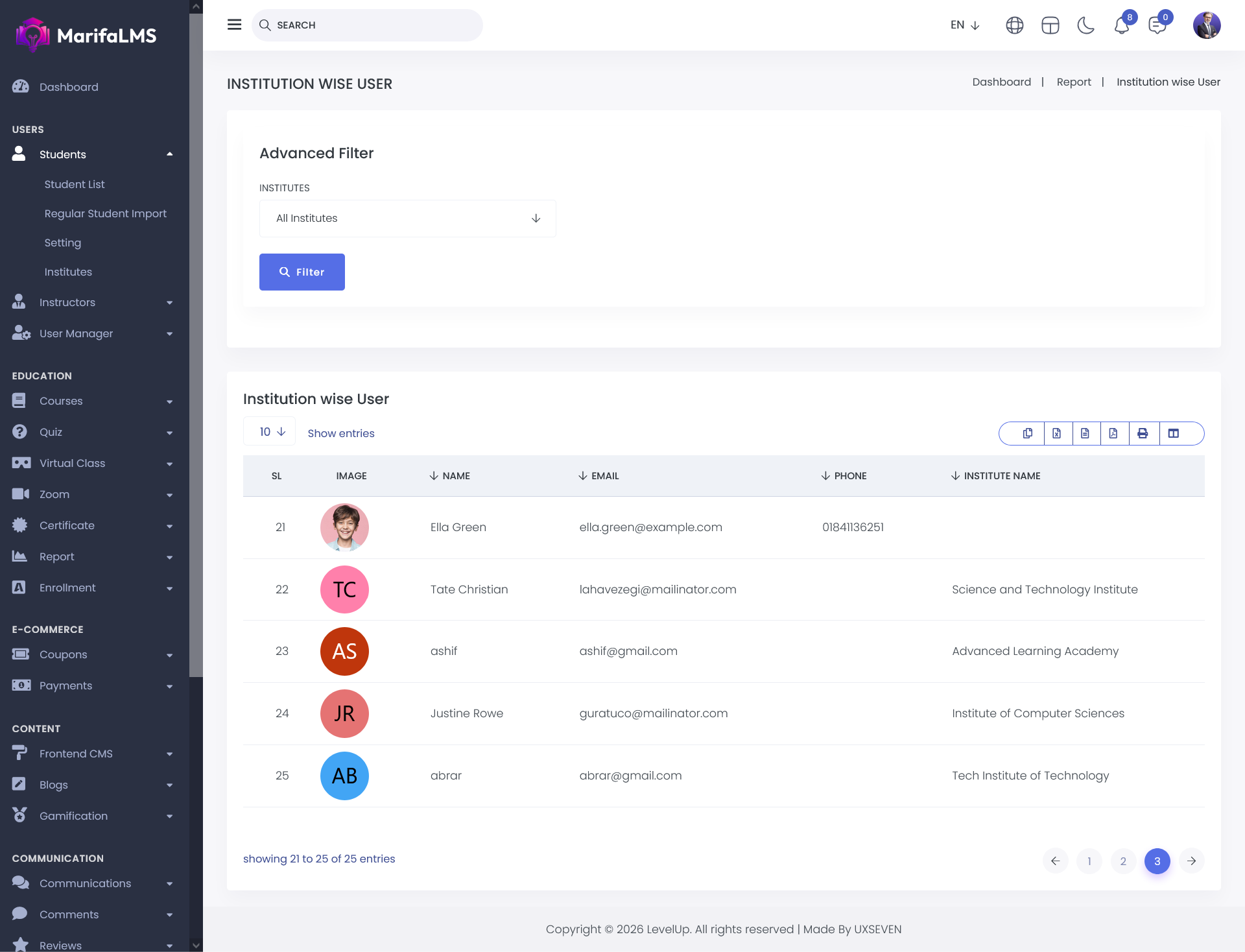Open the notifications bell
Image resolution: width=1245 pixels, height=952 pixels.
pos(1121,25)
